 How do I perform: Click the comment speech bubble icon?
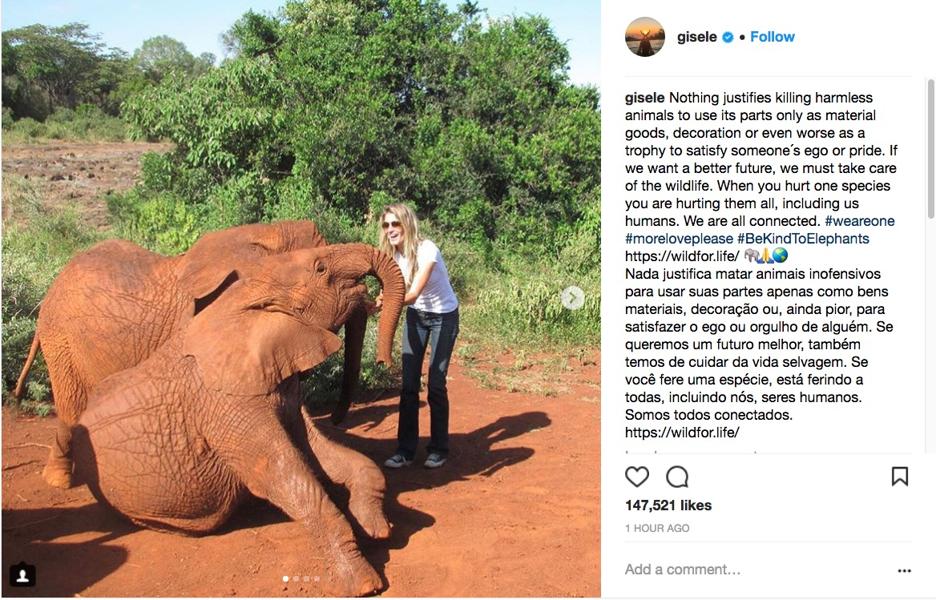point(677,477)
